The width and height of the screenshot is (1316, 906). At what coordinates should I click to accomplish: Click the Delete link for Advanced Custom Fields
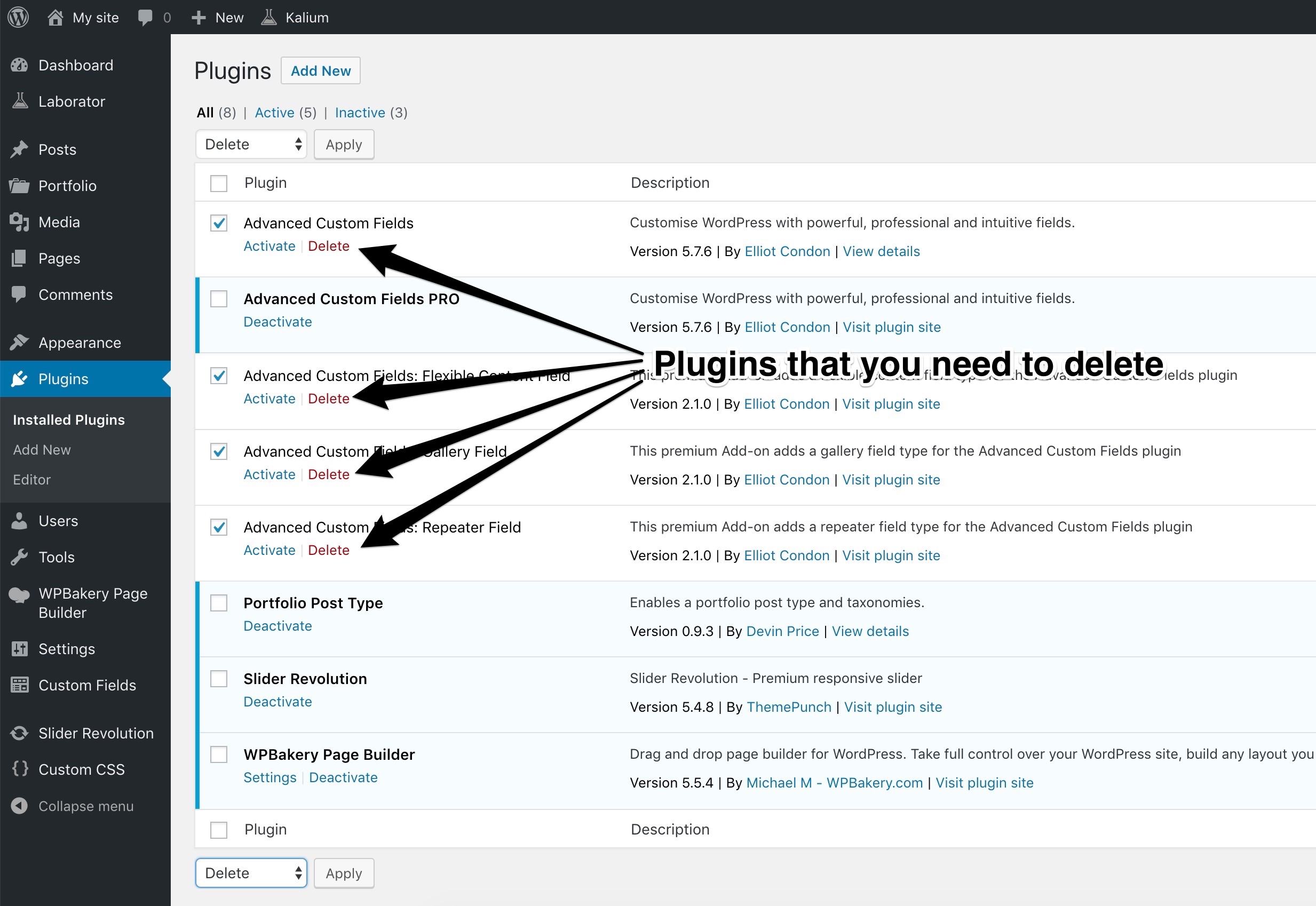point(329,245)
